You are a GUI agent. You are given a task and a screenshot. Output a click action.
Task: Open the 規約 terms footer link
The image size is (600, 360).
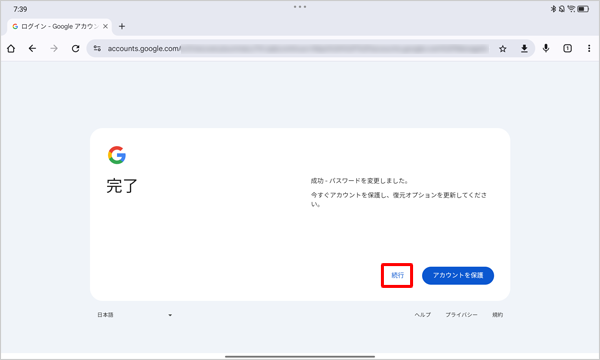pyautogui.click(x=497, y=315)
